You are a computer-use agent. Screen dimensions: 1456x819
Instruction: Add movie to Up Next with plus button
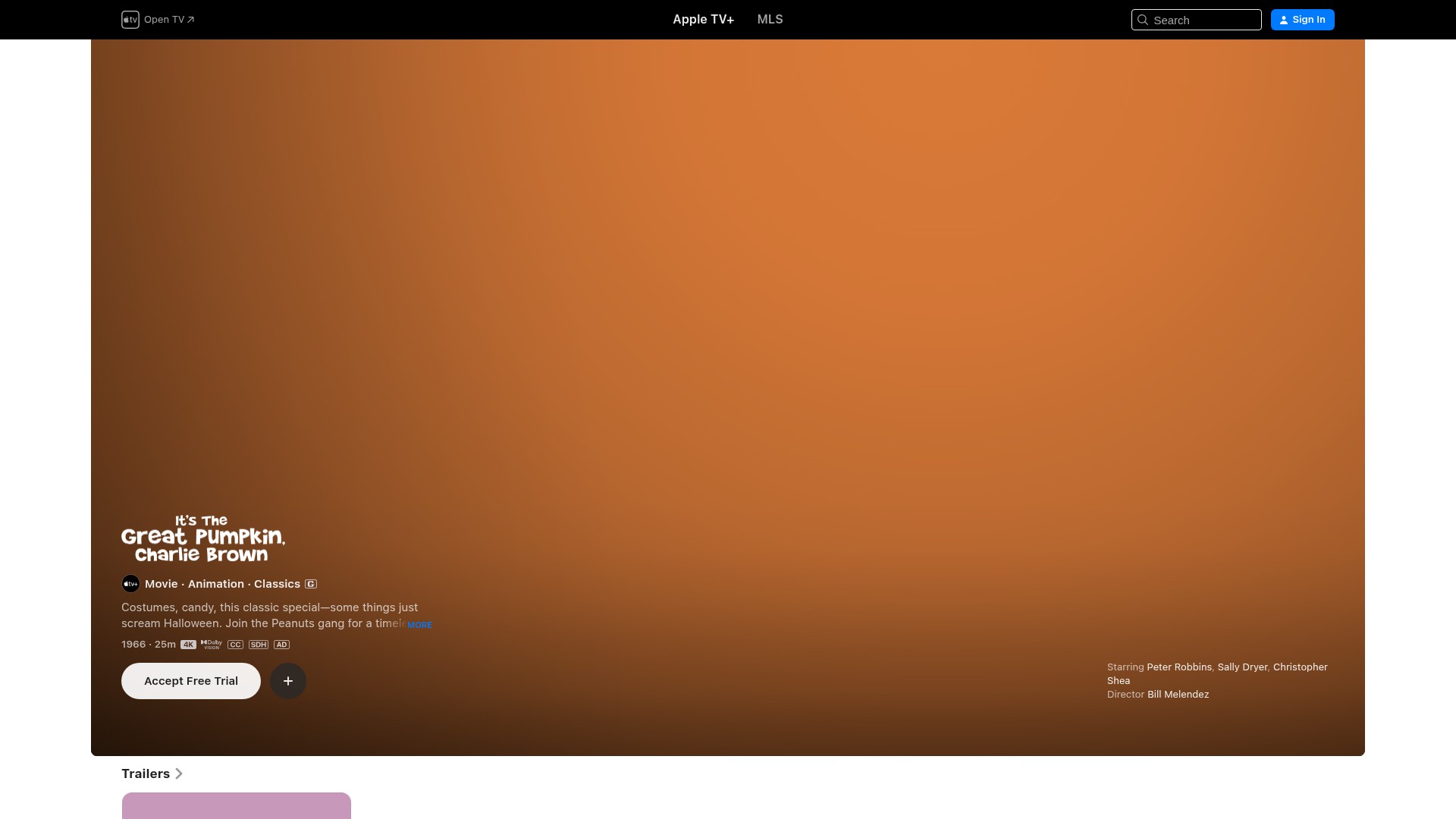coord(288,681)
